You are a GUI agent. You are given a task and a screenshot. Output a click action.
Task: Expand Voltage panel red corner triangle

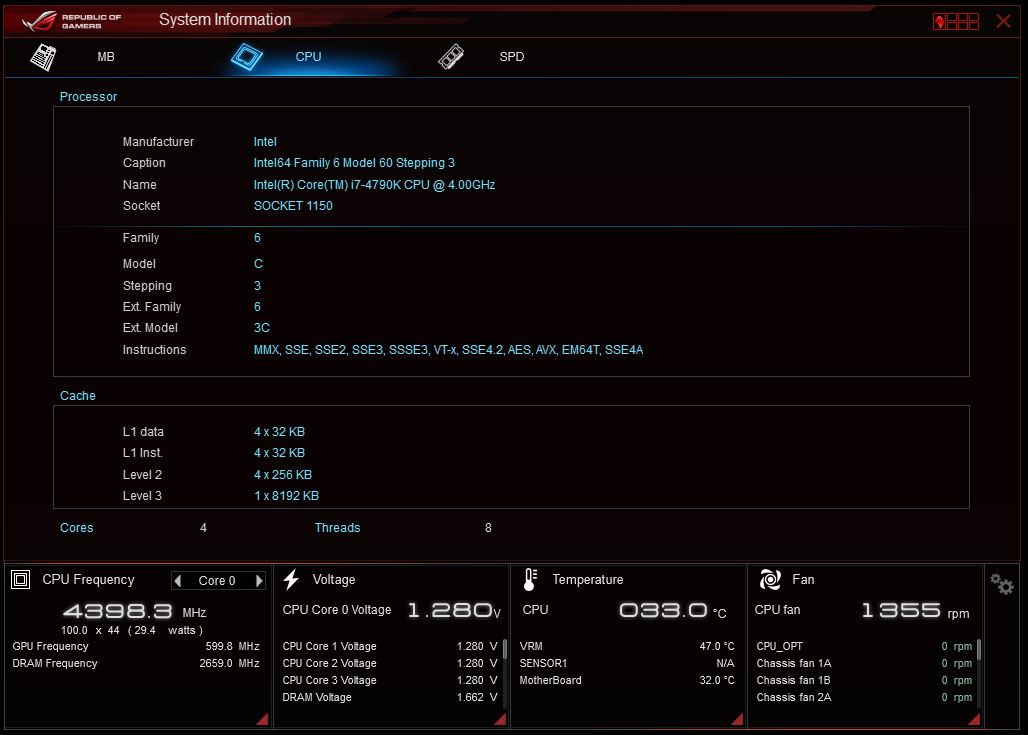pyautogui.click(x=500, y=719)
